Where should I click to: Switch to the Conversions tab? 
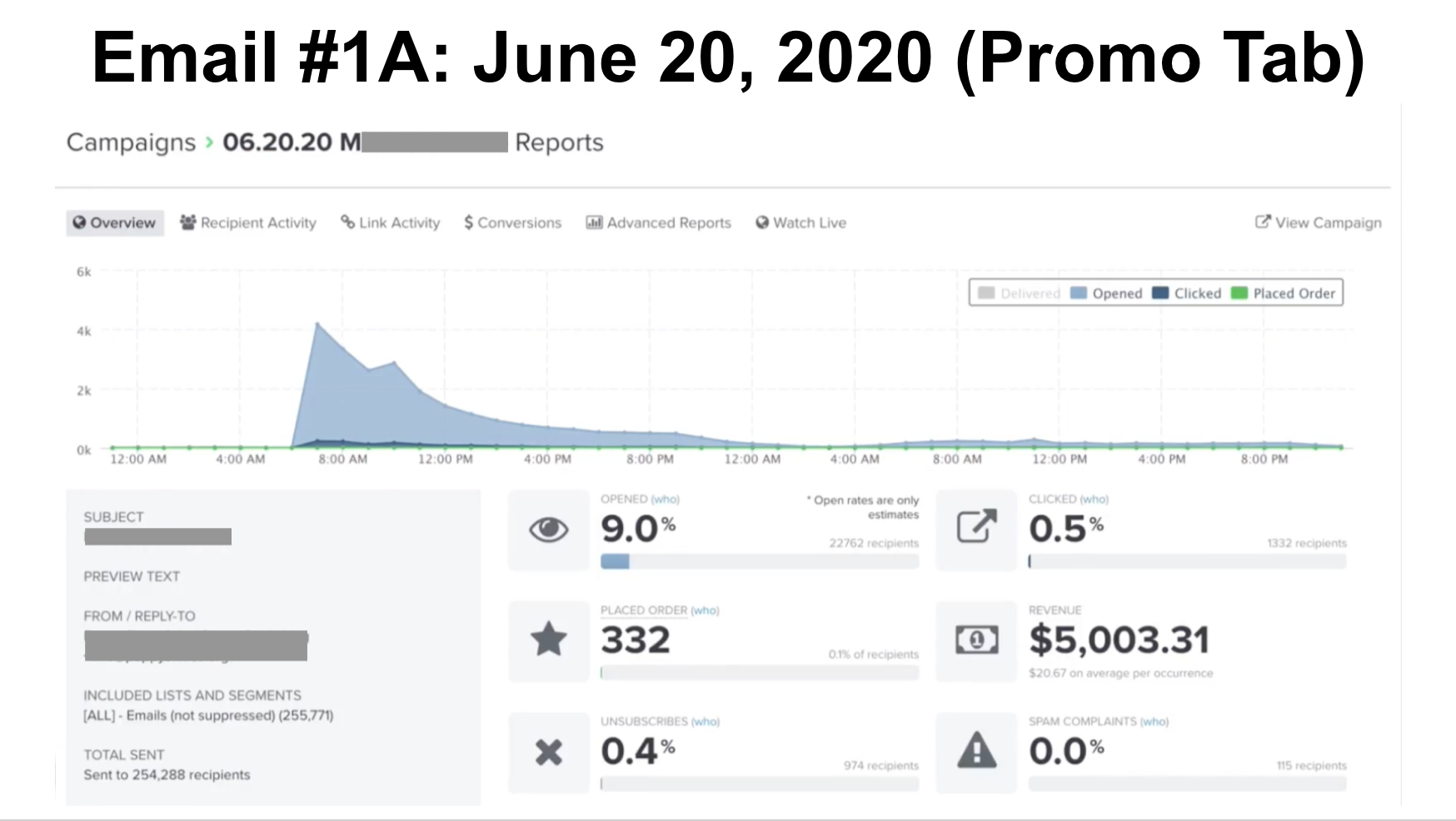[511, 222]
